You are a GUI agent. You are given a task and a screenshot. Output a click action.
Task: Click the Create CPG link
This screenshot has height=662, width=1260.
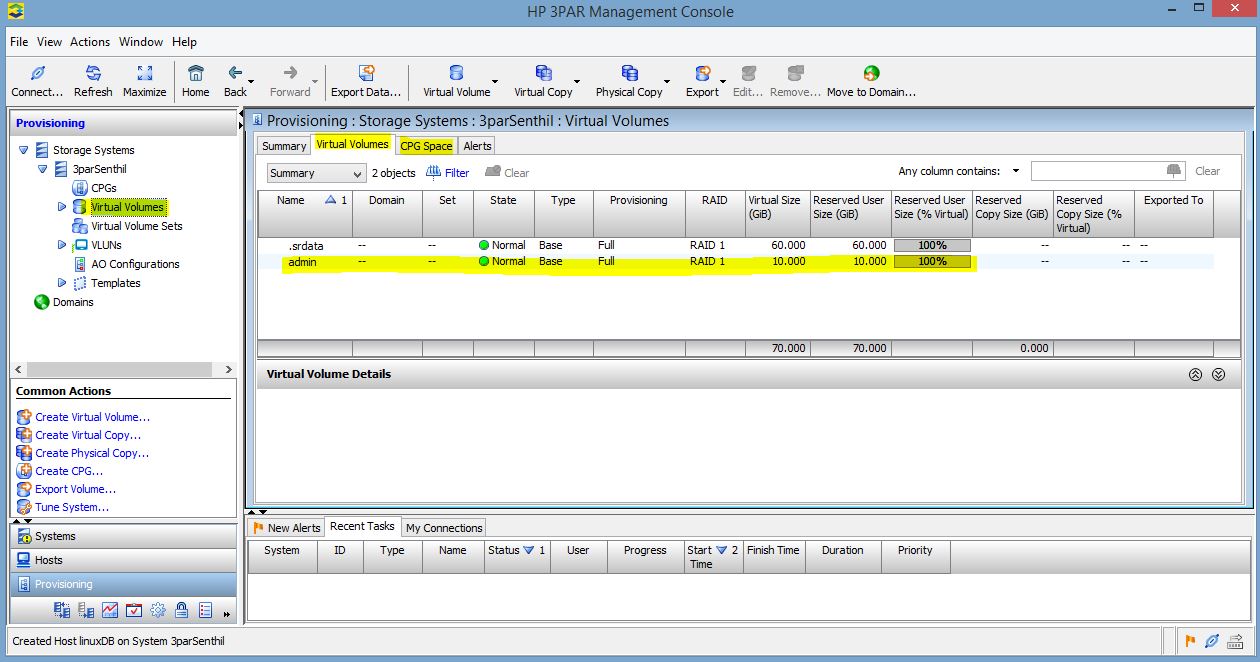(68, 470)
